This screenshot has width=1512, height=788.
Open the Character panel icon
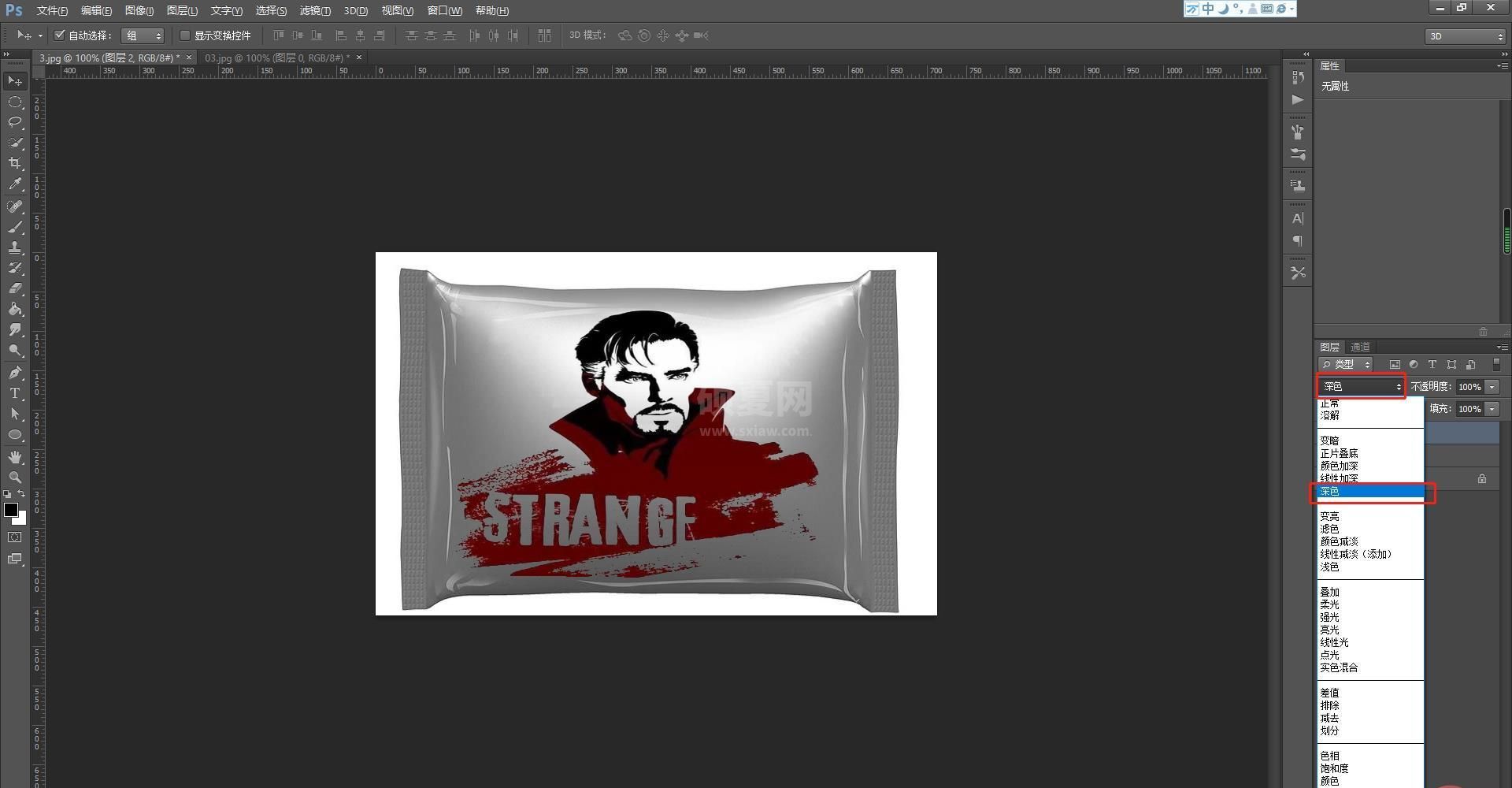[x=1298, y=218]
